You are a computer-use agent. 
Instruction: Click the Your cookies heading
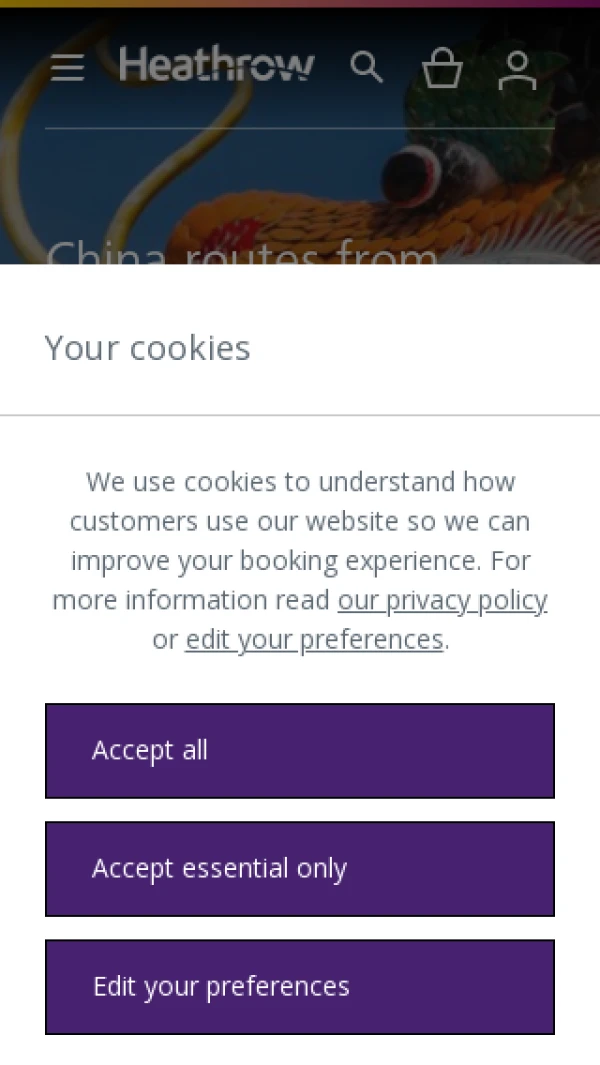pos(148,348)
